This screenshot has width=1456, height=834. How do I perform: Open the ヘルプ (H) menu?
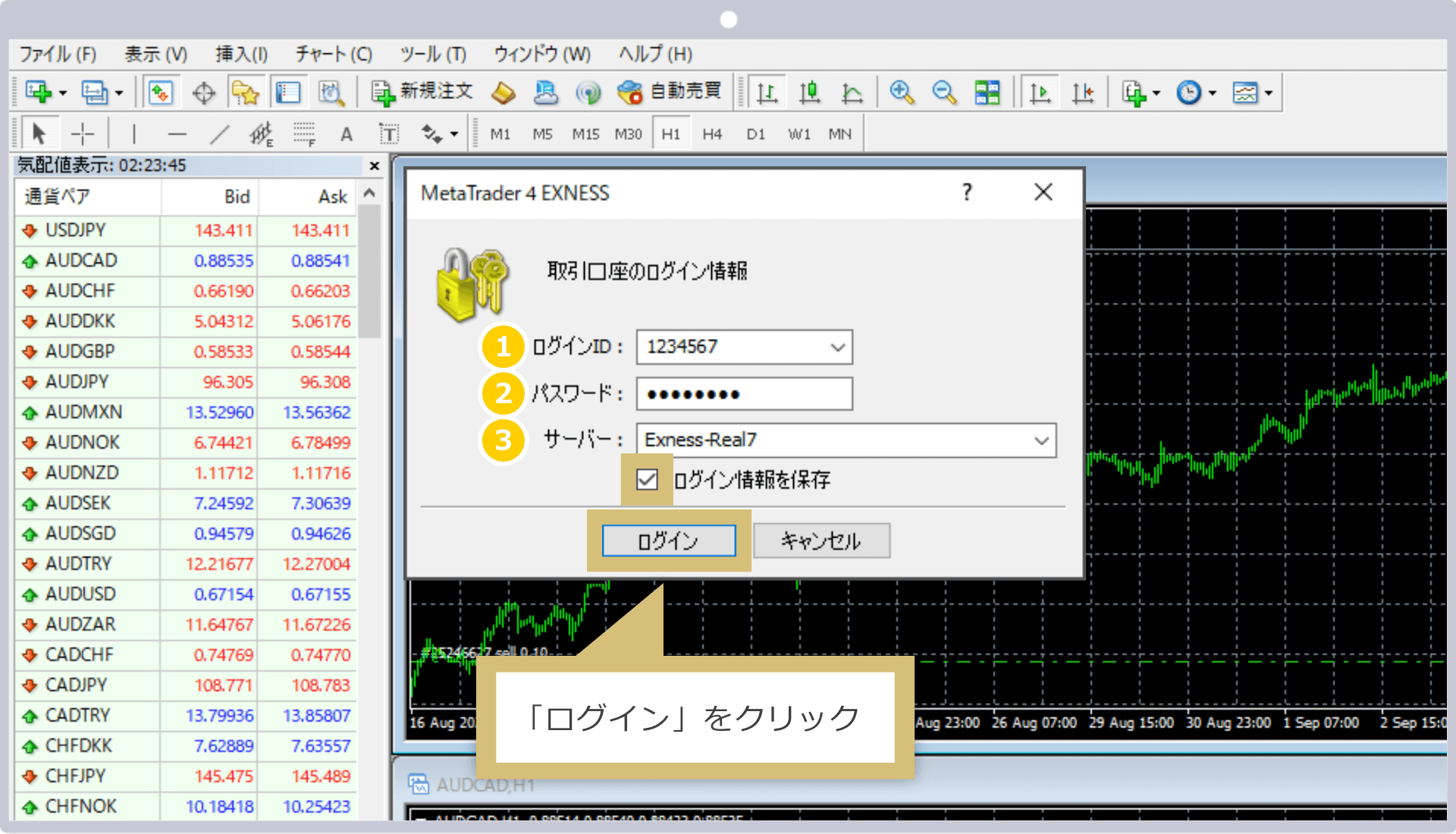click(655, 54)
